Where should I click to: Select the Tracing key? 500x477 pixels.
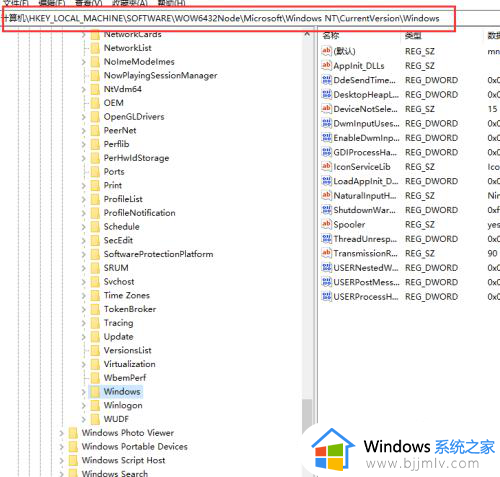(x=118, y=323)
